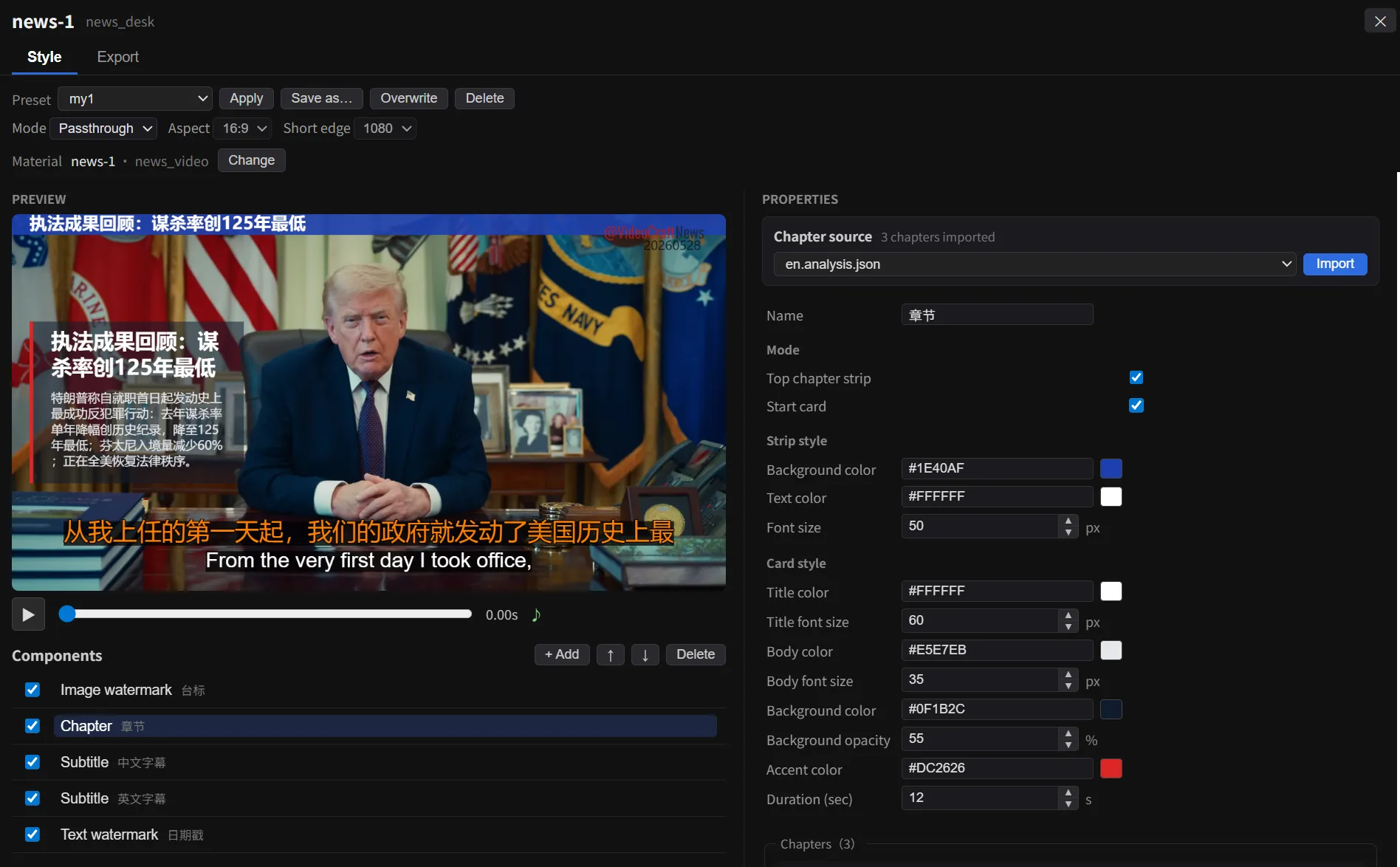Increase Duration (sec) stepper

[1068, 792]
